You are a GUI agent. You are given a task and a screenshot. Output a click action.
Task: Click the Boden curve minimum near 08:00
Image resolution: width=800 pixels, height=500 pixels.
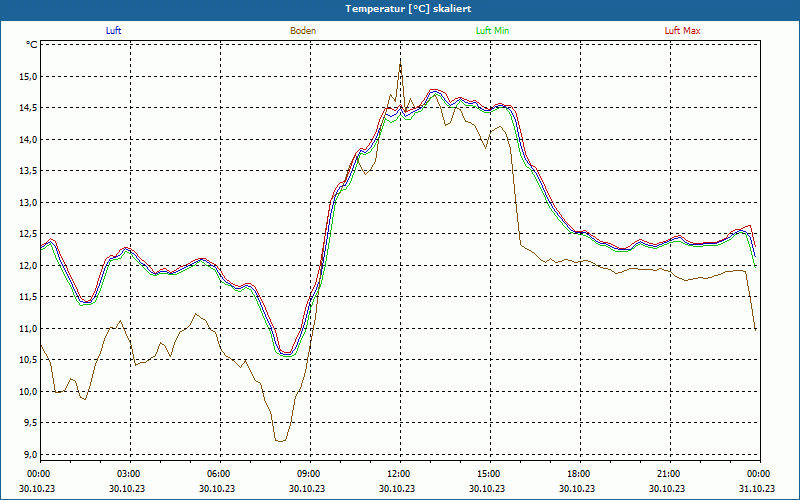(x=280, y=441)
